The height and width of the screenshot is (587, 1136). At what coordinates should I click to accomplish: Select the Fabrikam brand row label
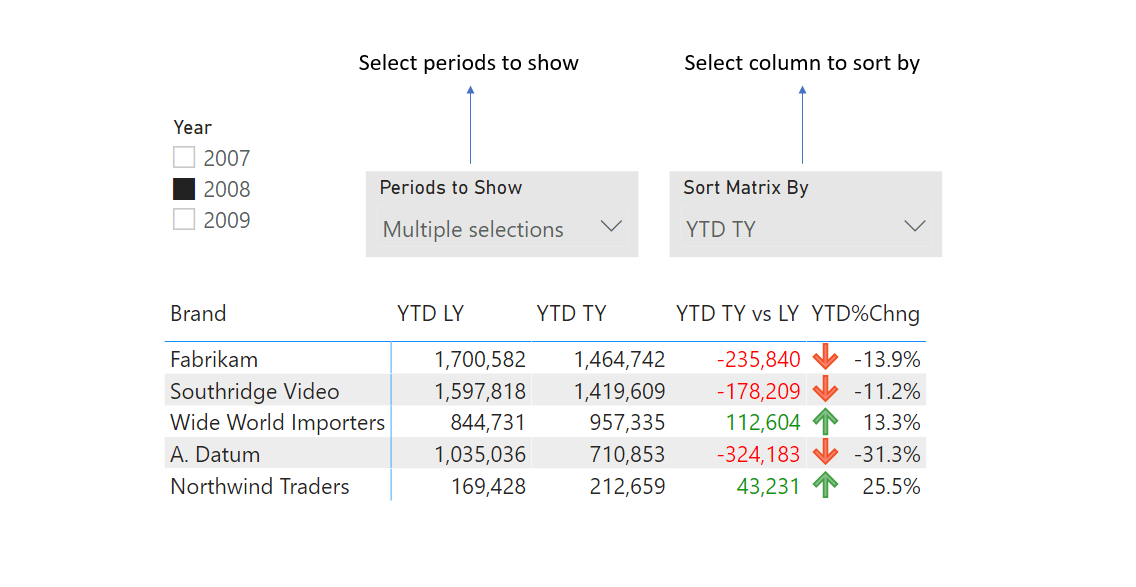click(214, 359)
